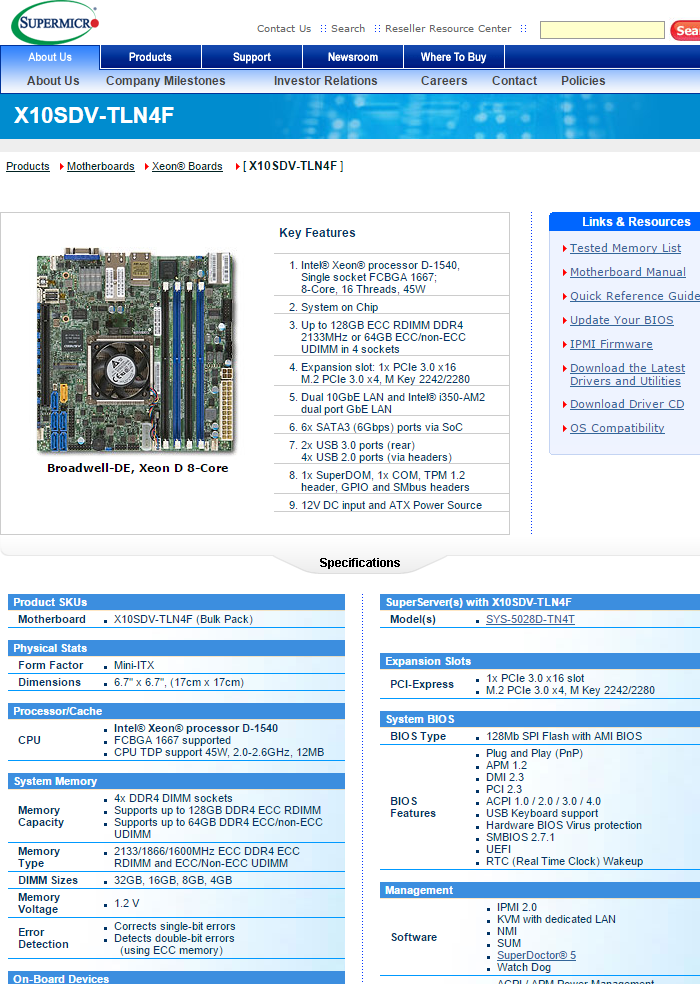Click the Supermicro logo
The width and height of the screenshot is (700, 984).
[x=55, y=23]
